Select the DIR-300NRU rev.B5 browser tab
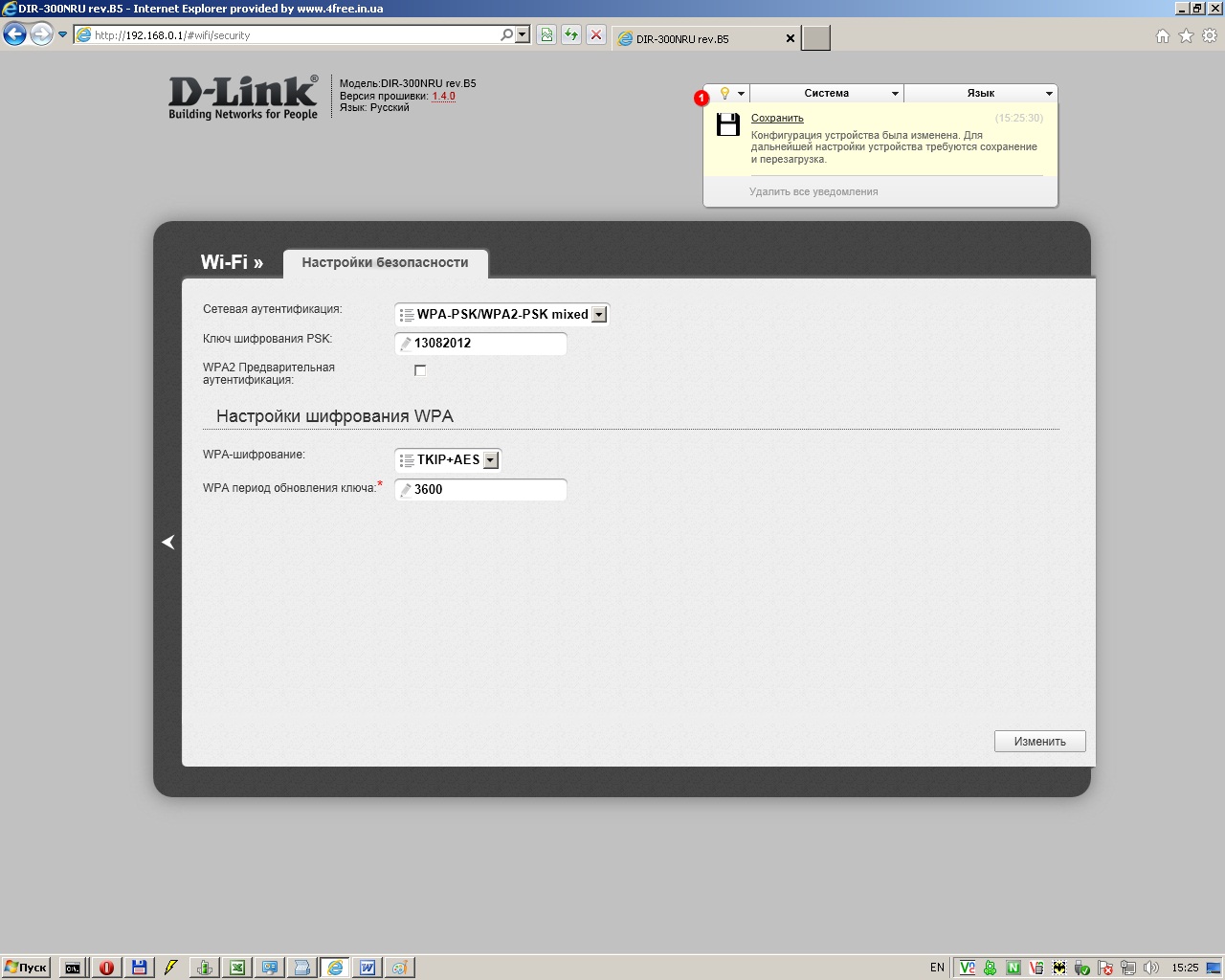 tap(705, 38)
